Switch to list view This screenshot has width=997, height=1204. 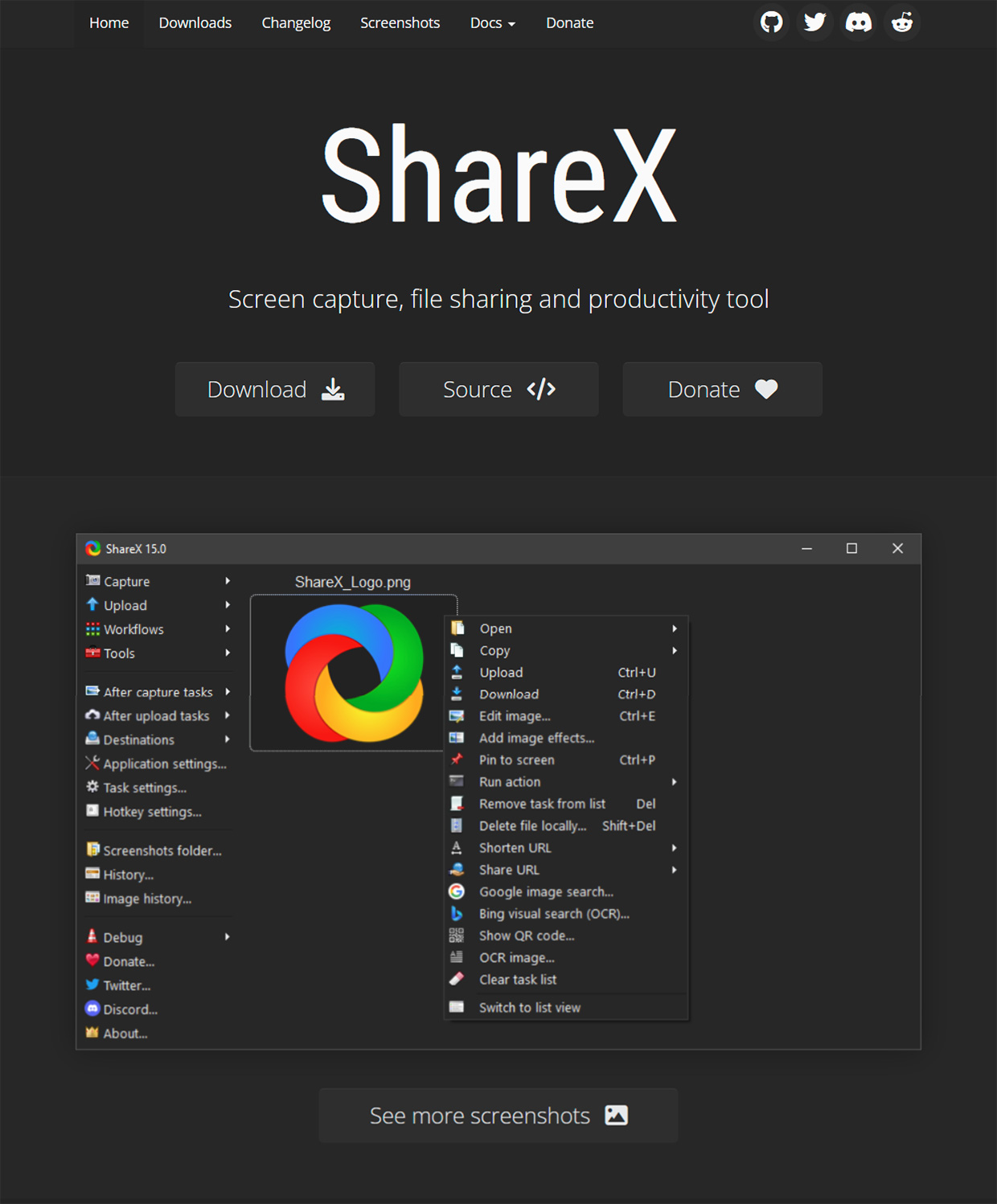[x=529, y=1007]
